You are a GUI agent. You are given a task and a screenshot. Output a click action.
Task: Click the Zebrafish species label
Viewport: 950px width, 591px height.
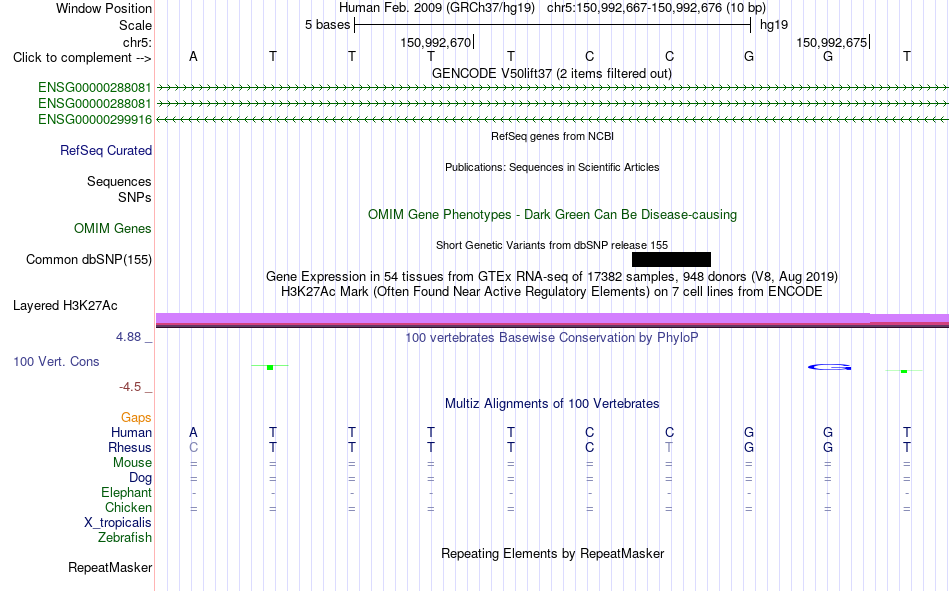click(125, 537)
